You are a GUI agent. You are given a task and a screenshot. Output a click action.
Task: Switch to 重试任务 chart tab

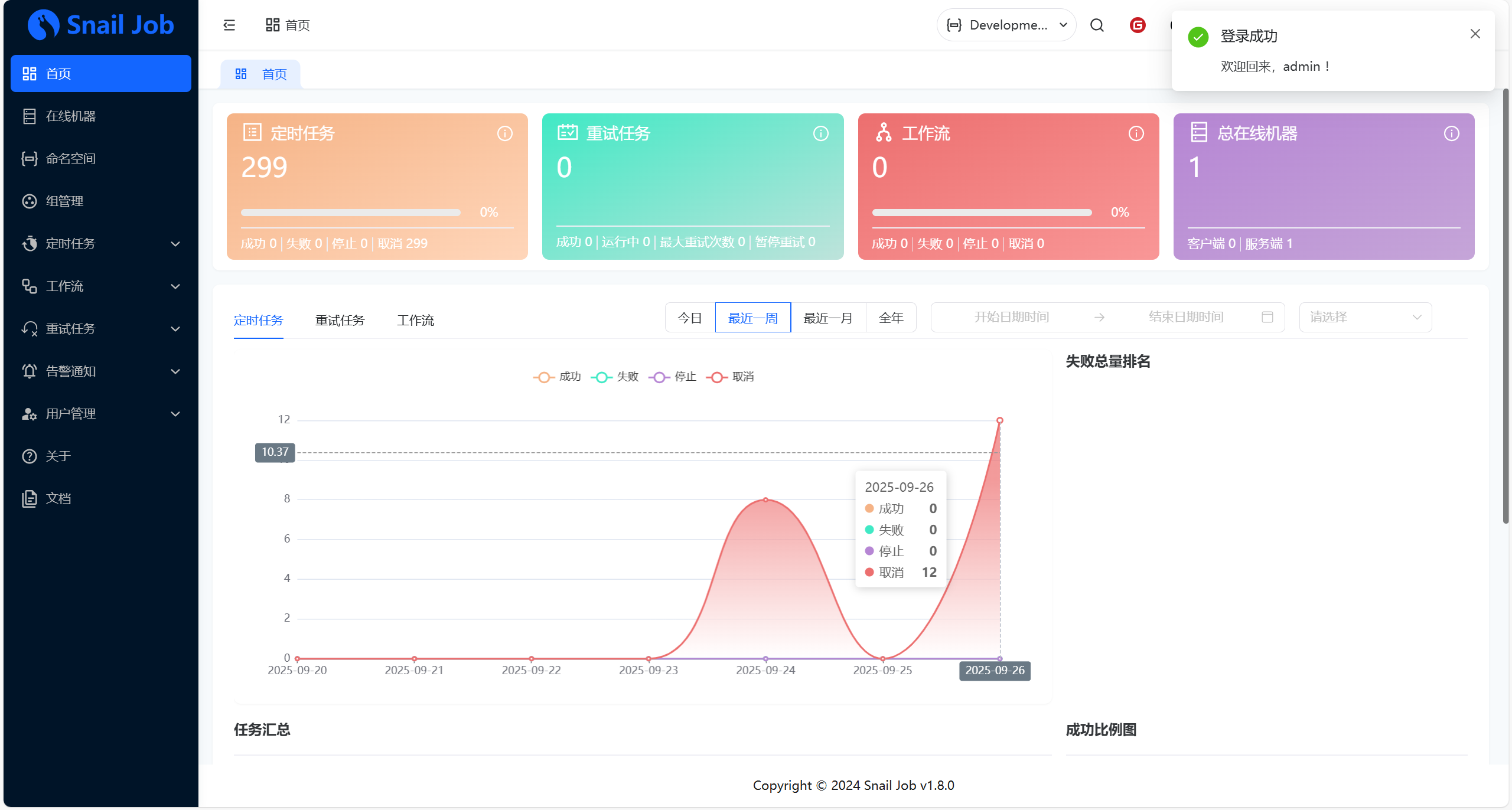(340, 320)
